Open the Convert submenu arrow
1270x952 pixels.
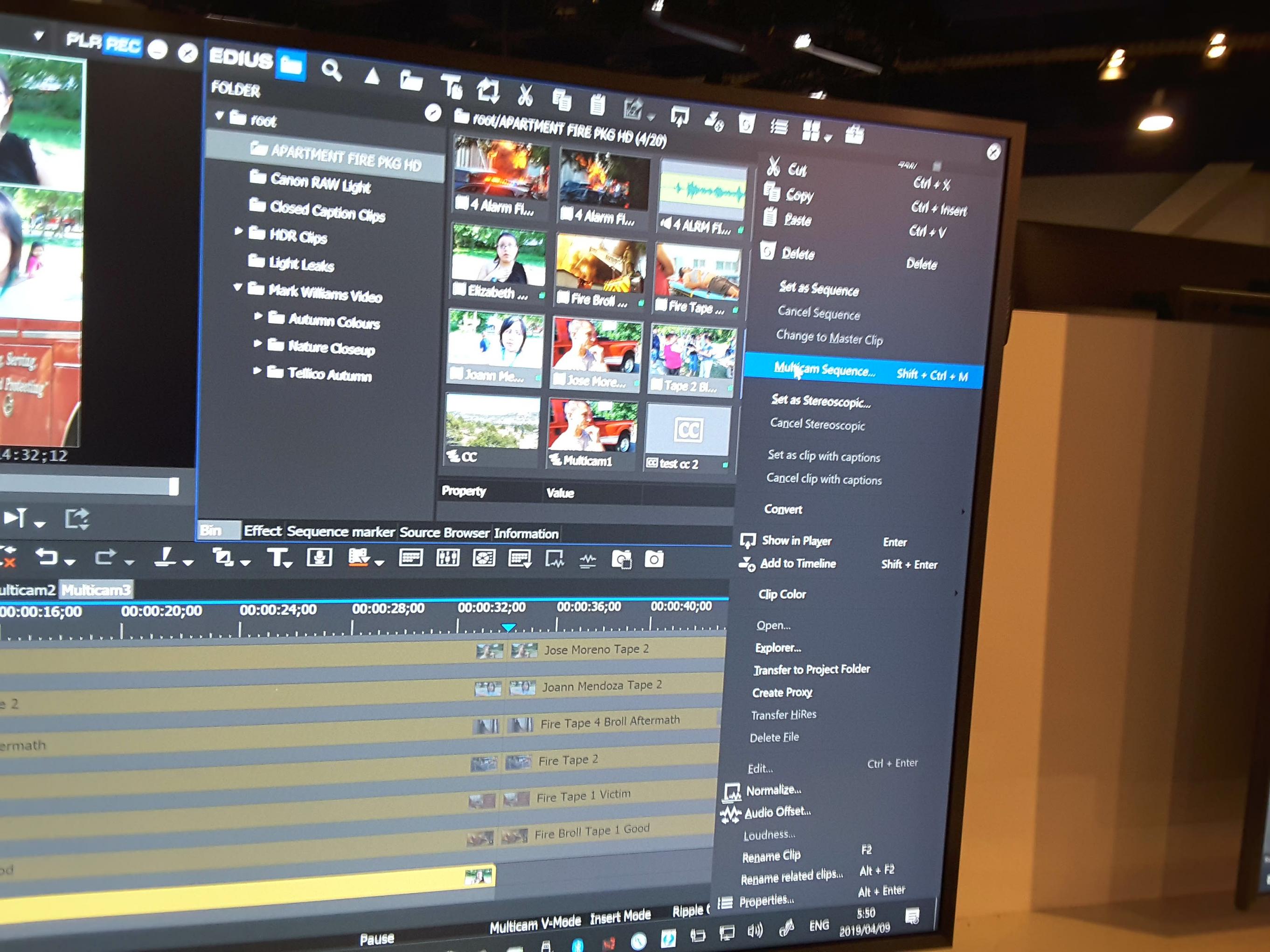(963, 511)
